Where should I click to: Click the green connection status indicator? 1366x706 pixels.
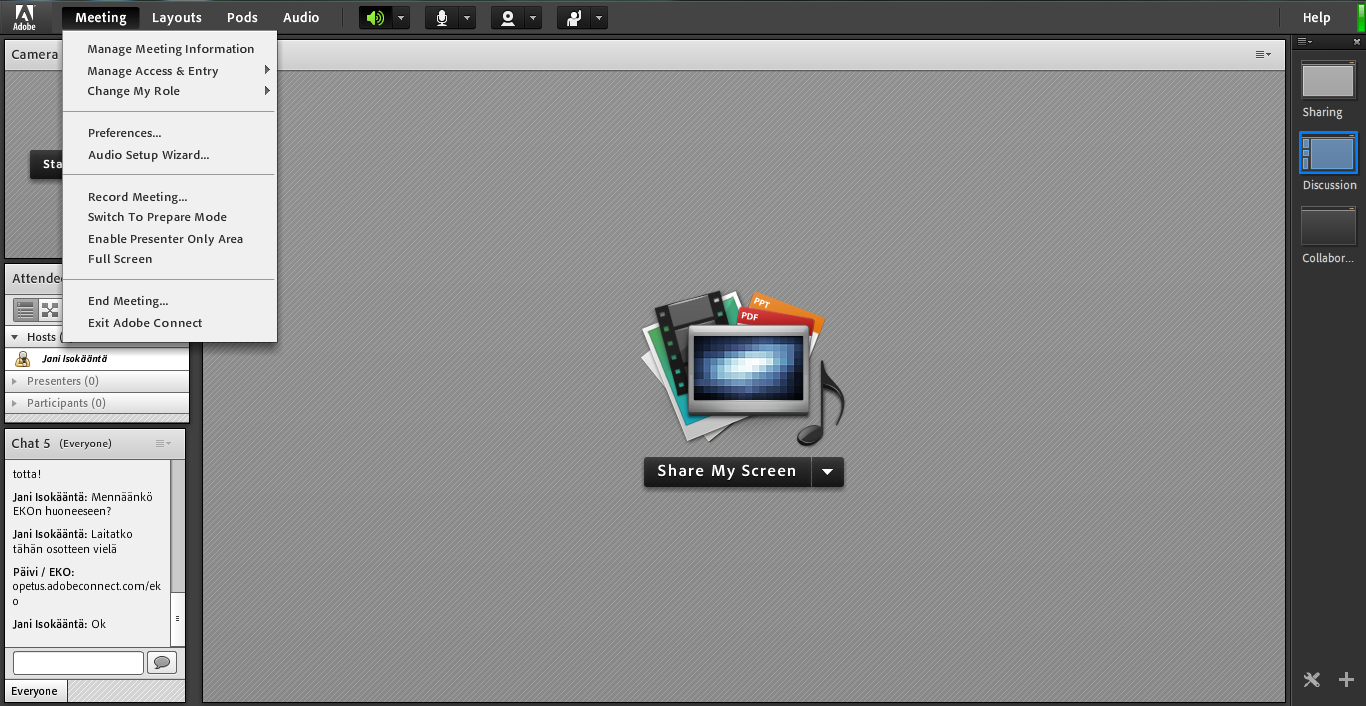[x=1361, y=17]
